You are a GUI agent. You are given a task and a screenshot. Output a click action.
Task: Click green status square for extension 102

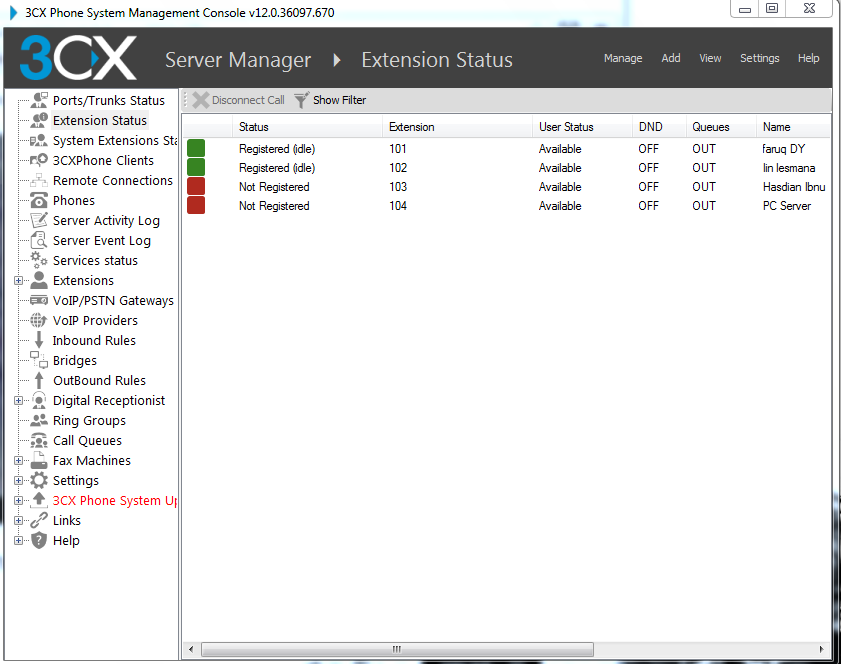click(196, 167)
